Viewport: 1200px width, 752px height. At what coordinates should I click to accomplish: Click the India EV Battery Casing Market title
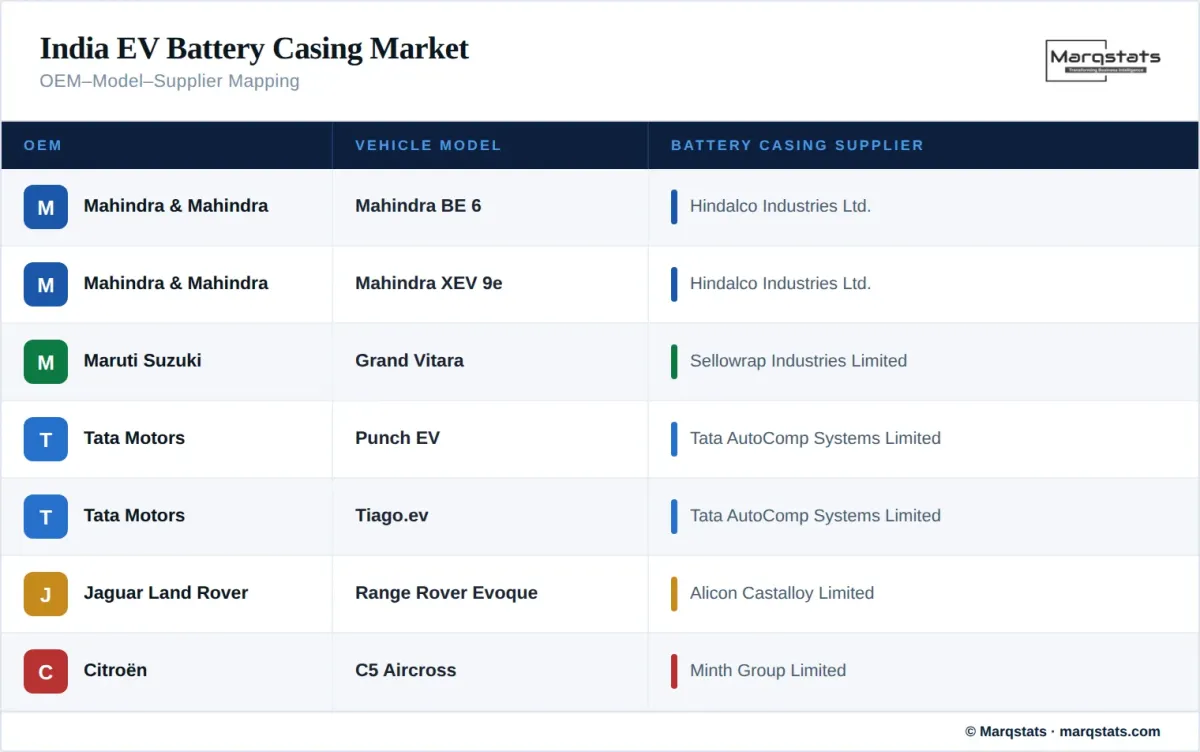click(x=254, y=48)
